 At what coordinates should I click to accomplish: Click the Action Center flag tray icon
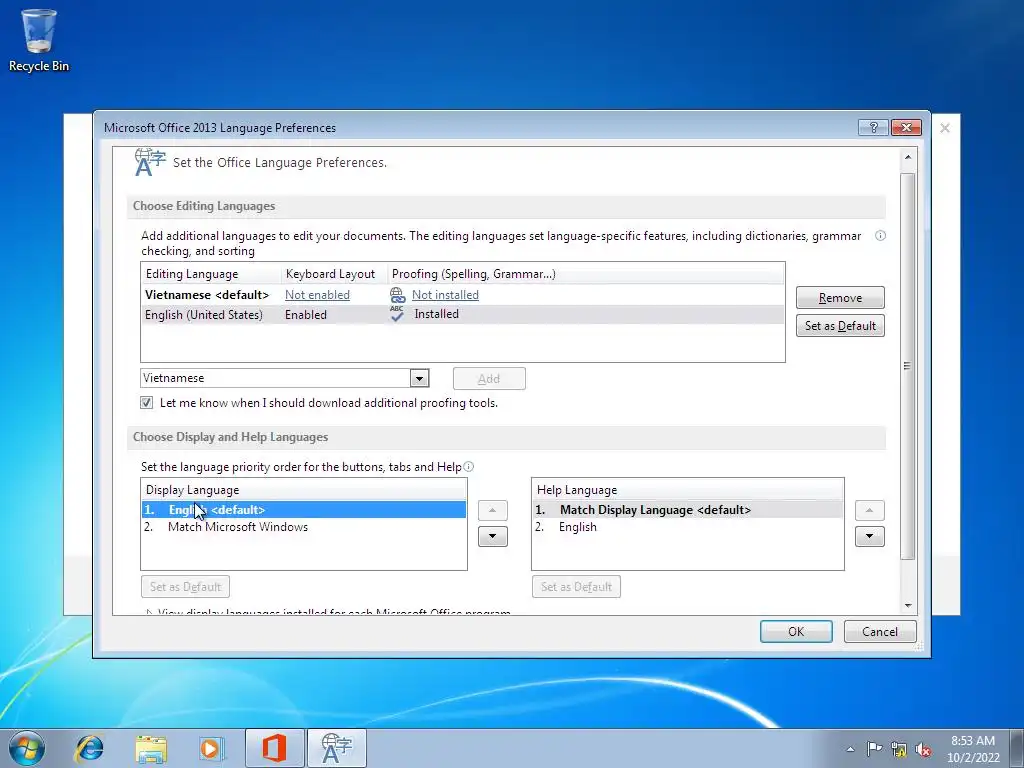(x=874, y=749)
